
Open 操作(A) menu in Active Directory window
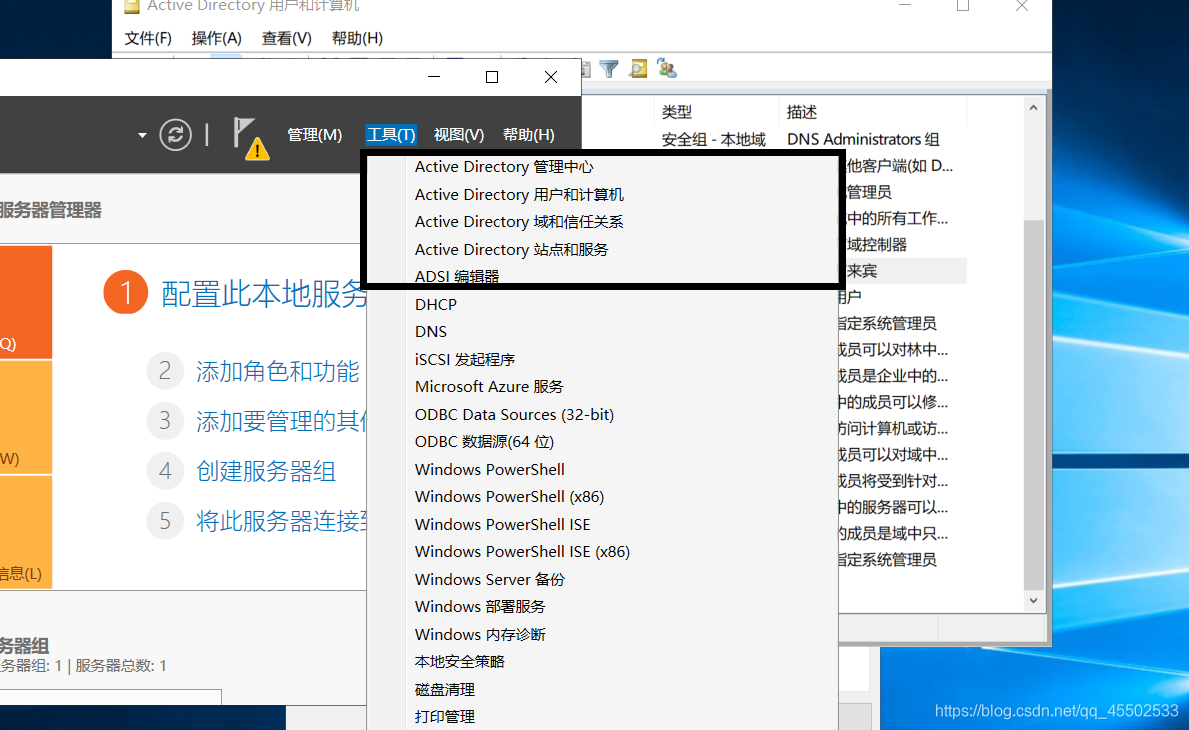pos(217,38)
